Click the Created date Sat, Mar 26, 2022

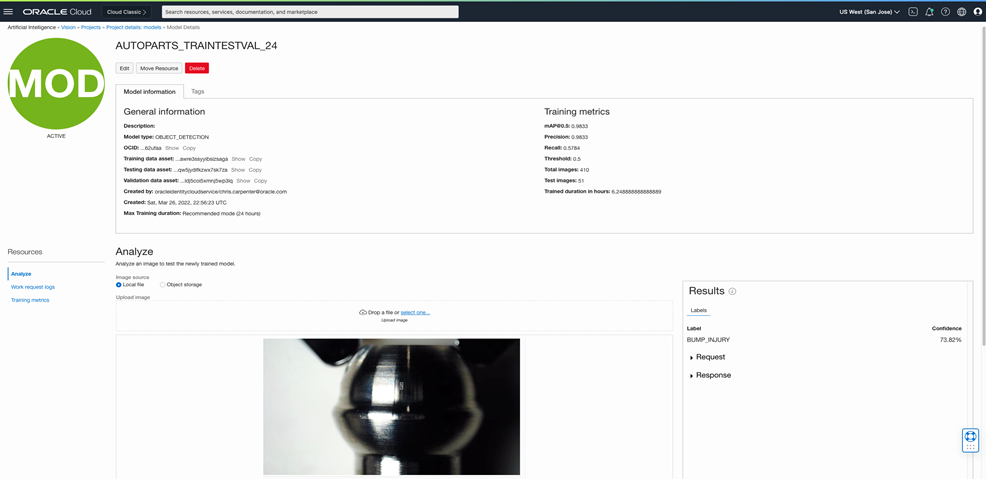pos(187,202)
